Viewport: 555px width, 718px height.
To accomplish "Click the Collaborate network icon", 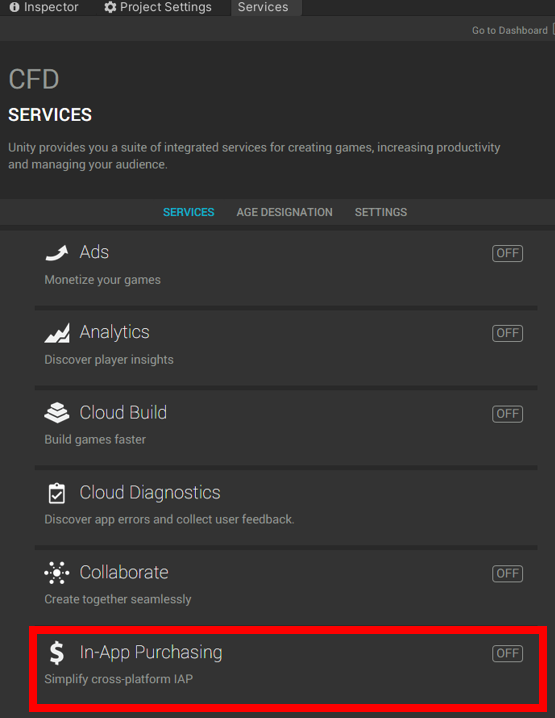I will click(57, 573).
